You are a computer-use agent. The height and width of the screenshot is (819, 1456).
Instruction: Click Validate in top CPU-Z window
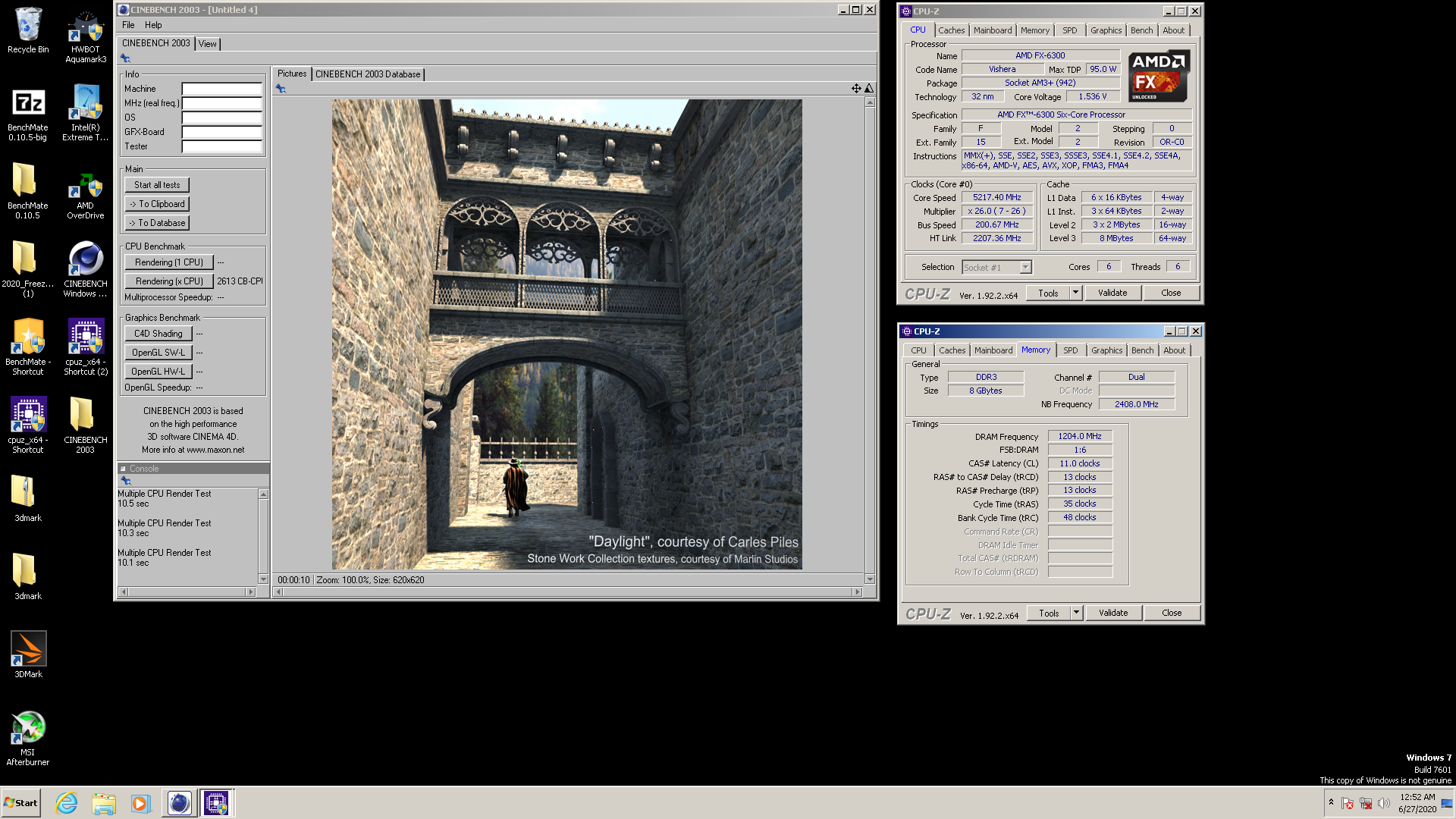pyautogui.click(x=1112, y=293)
